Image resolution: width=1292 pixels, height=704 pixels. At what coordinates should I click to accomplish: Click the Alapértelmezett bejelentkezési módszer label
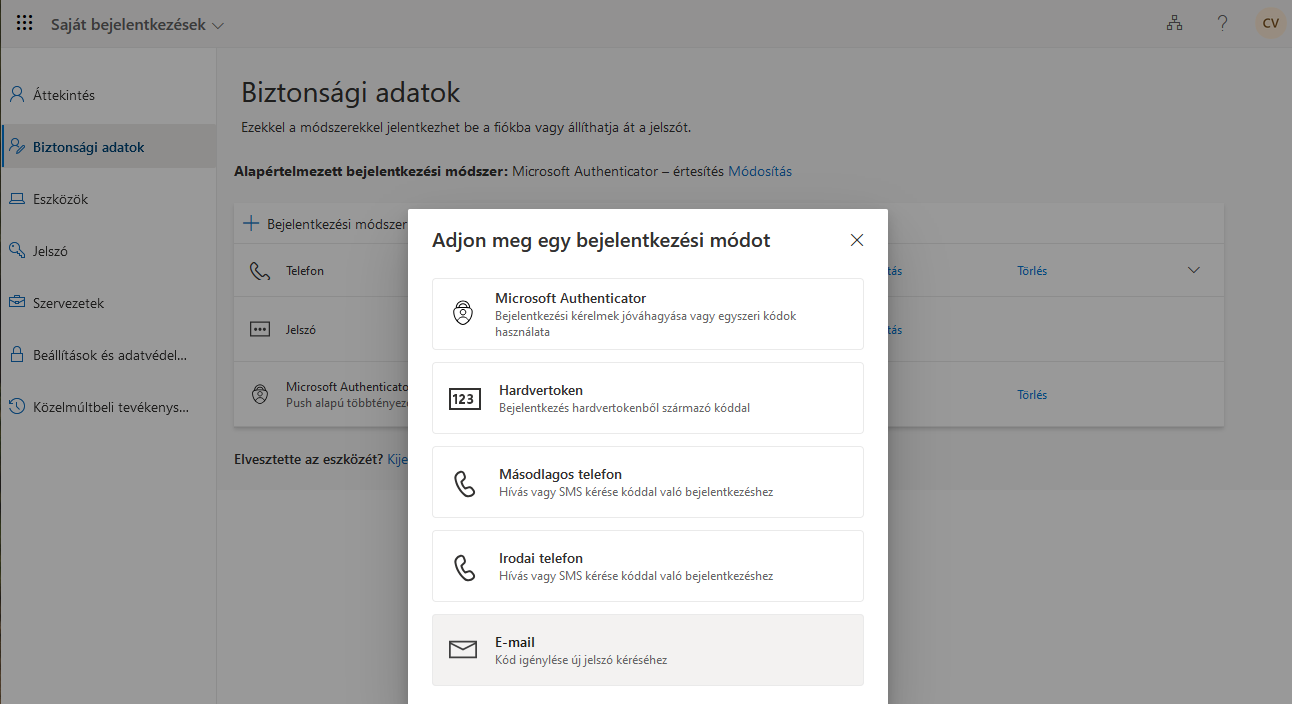pos(371,171)
